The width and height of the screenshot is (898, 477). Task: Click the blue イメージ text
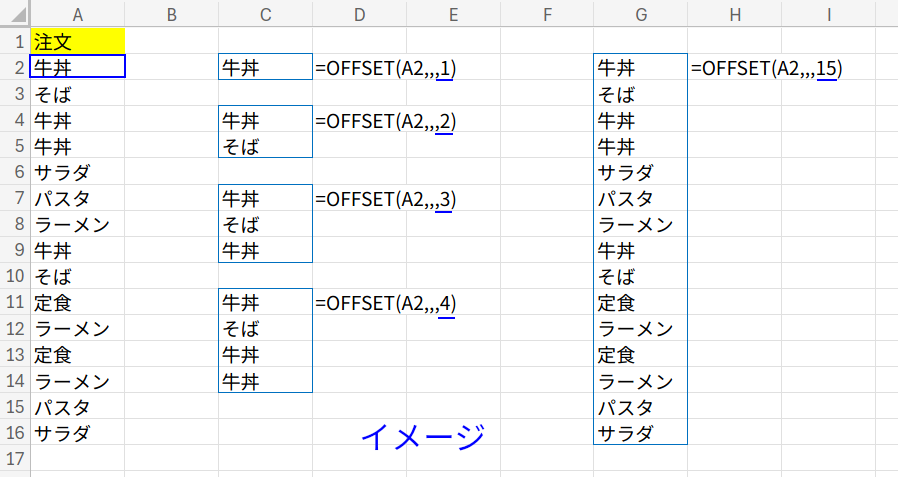422,437
